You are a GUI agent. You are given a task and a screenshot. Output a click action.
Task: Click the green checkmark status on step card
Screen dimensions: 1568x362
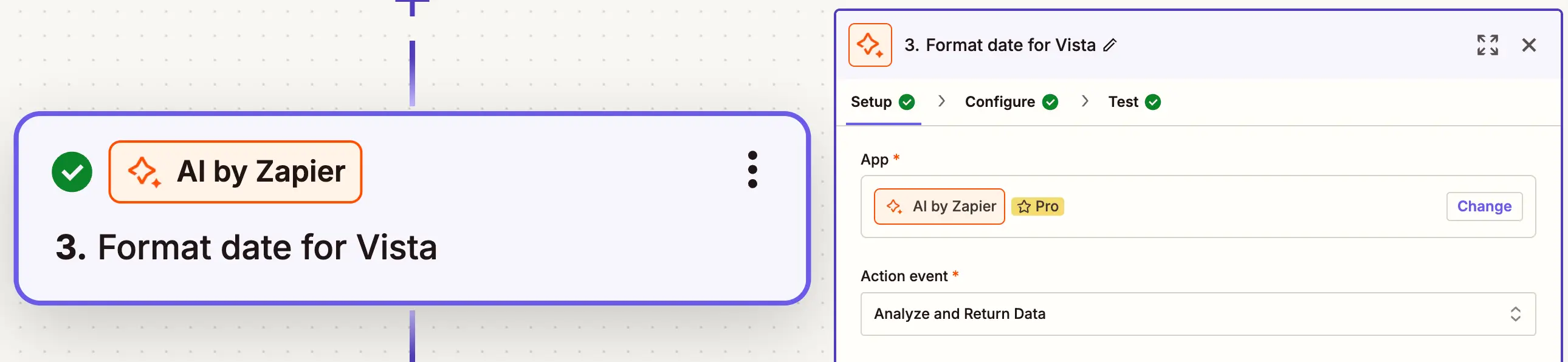(72, 171)
